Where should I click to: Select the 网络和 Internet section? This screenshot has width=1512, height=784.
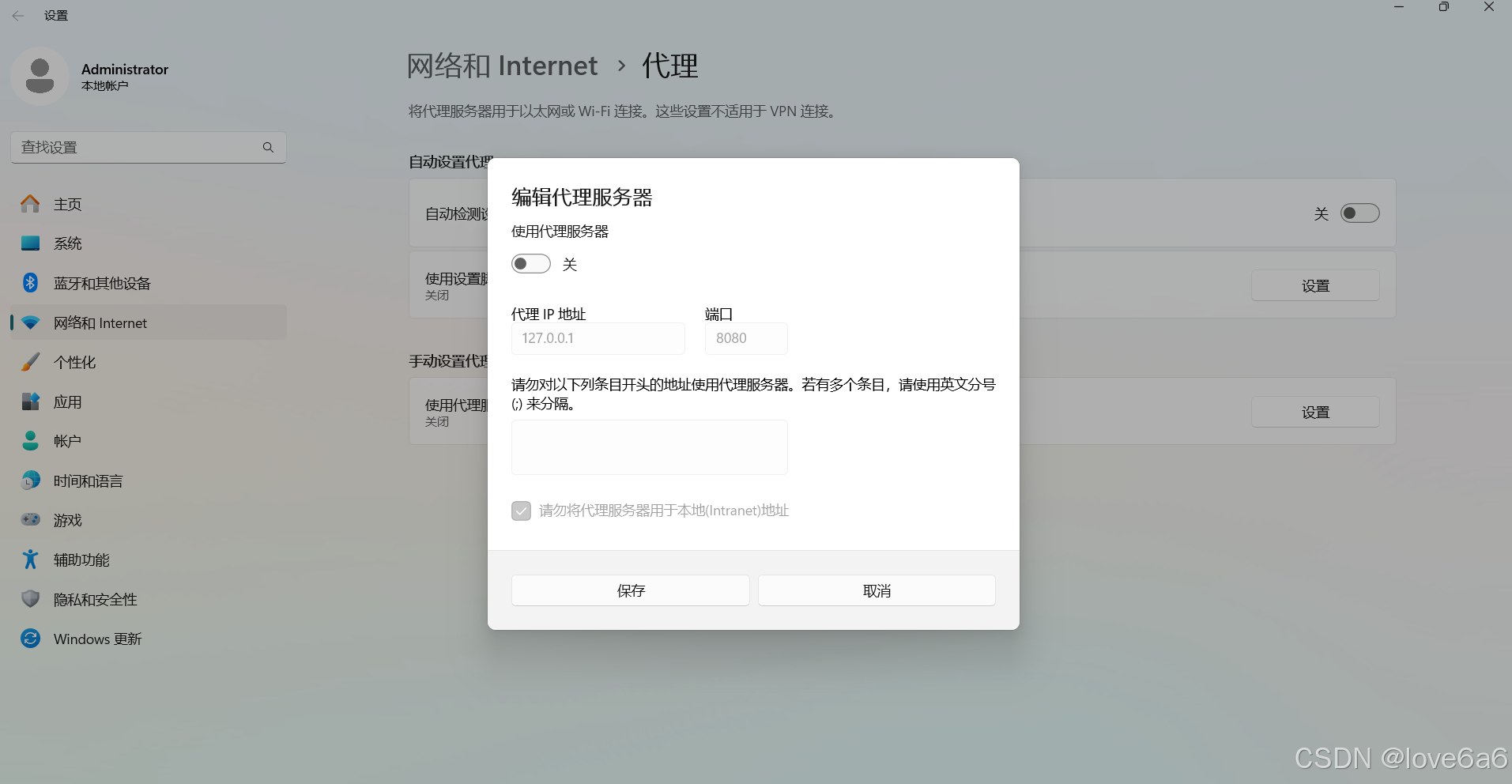(149, 322)
